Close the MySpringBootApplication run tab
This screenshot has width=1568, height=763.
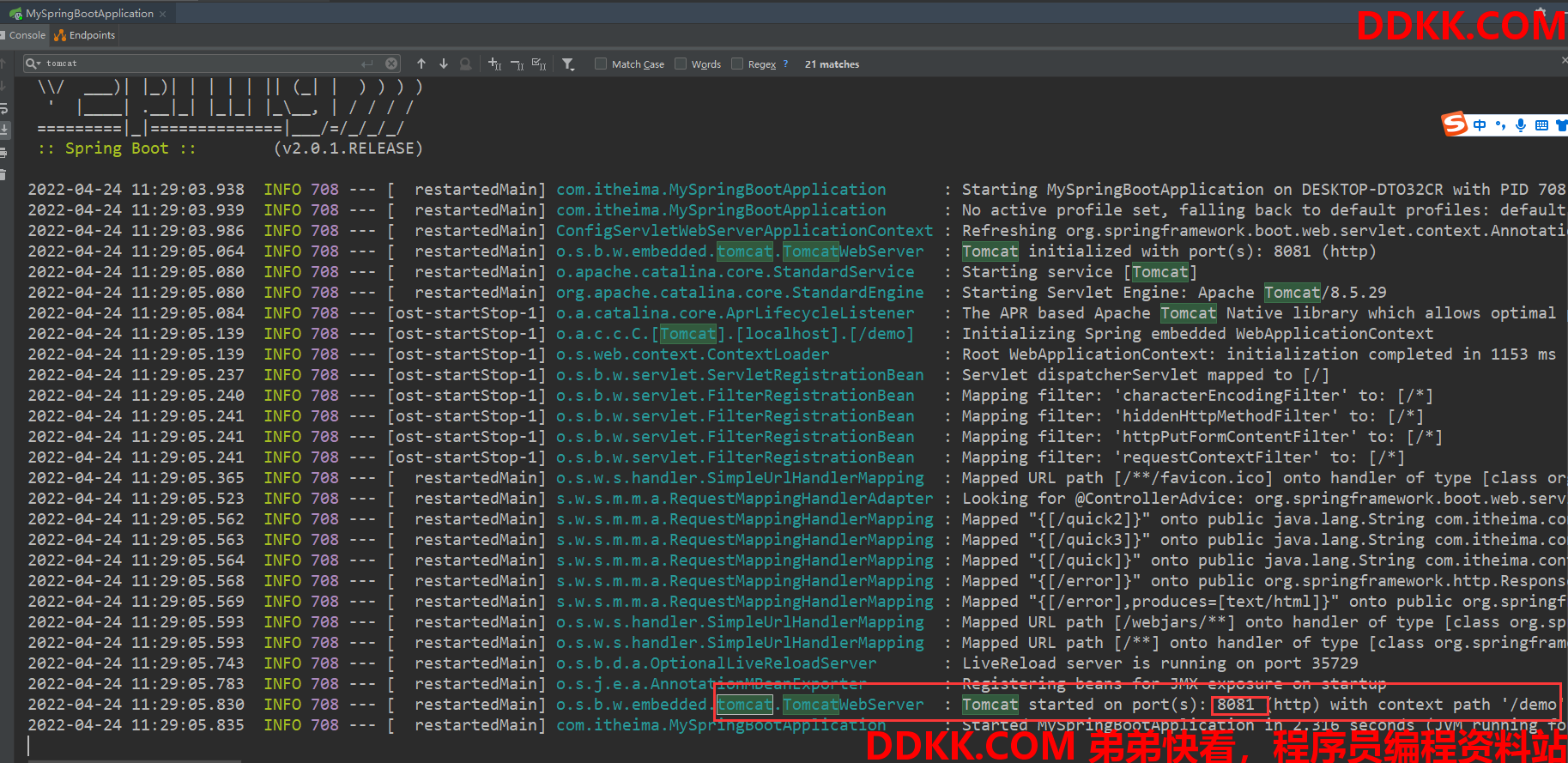(163, 14)
